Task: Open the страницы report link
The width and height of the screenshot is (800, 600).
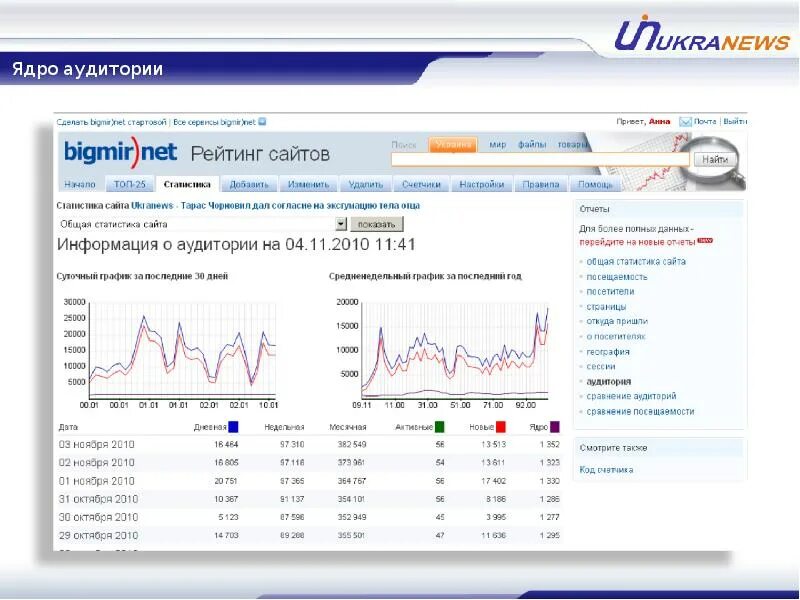Action: tap(606, 307)
